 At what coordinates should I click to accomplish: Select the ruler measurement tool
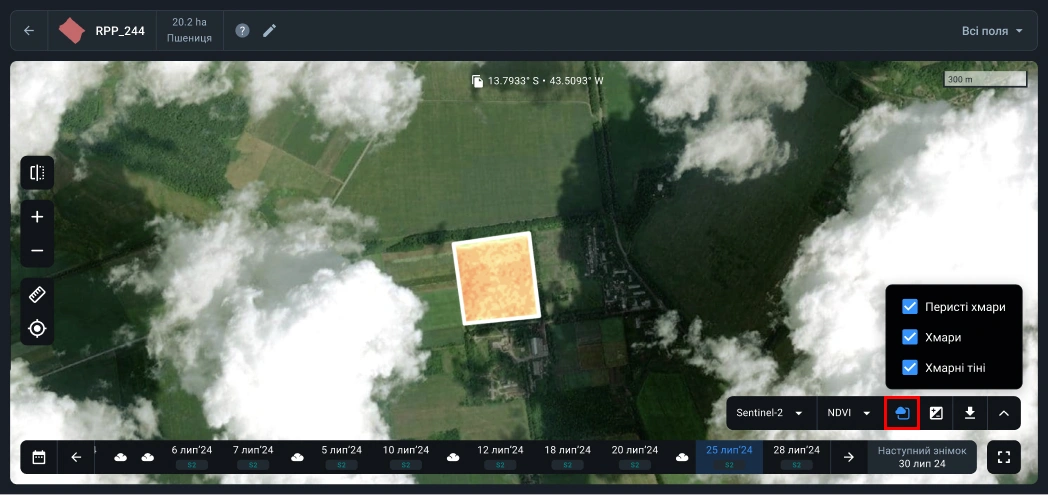[x=37, y=295]
